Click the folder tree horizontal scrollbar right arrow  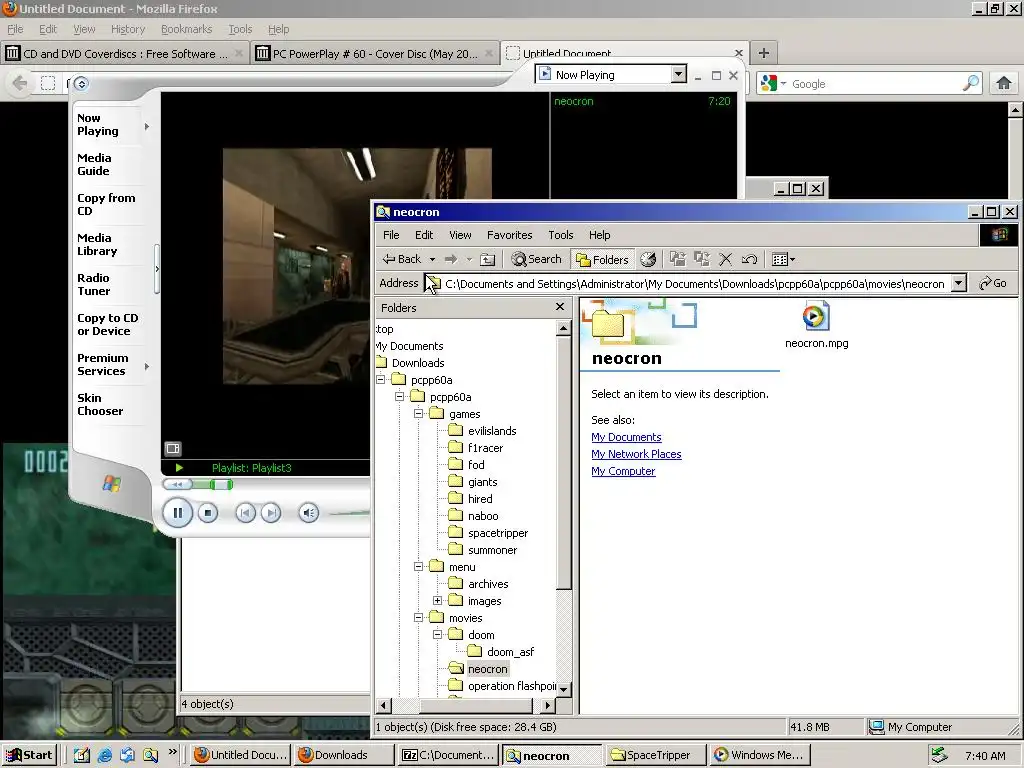coord(548,705)
